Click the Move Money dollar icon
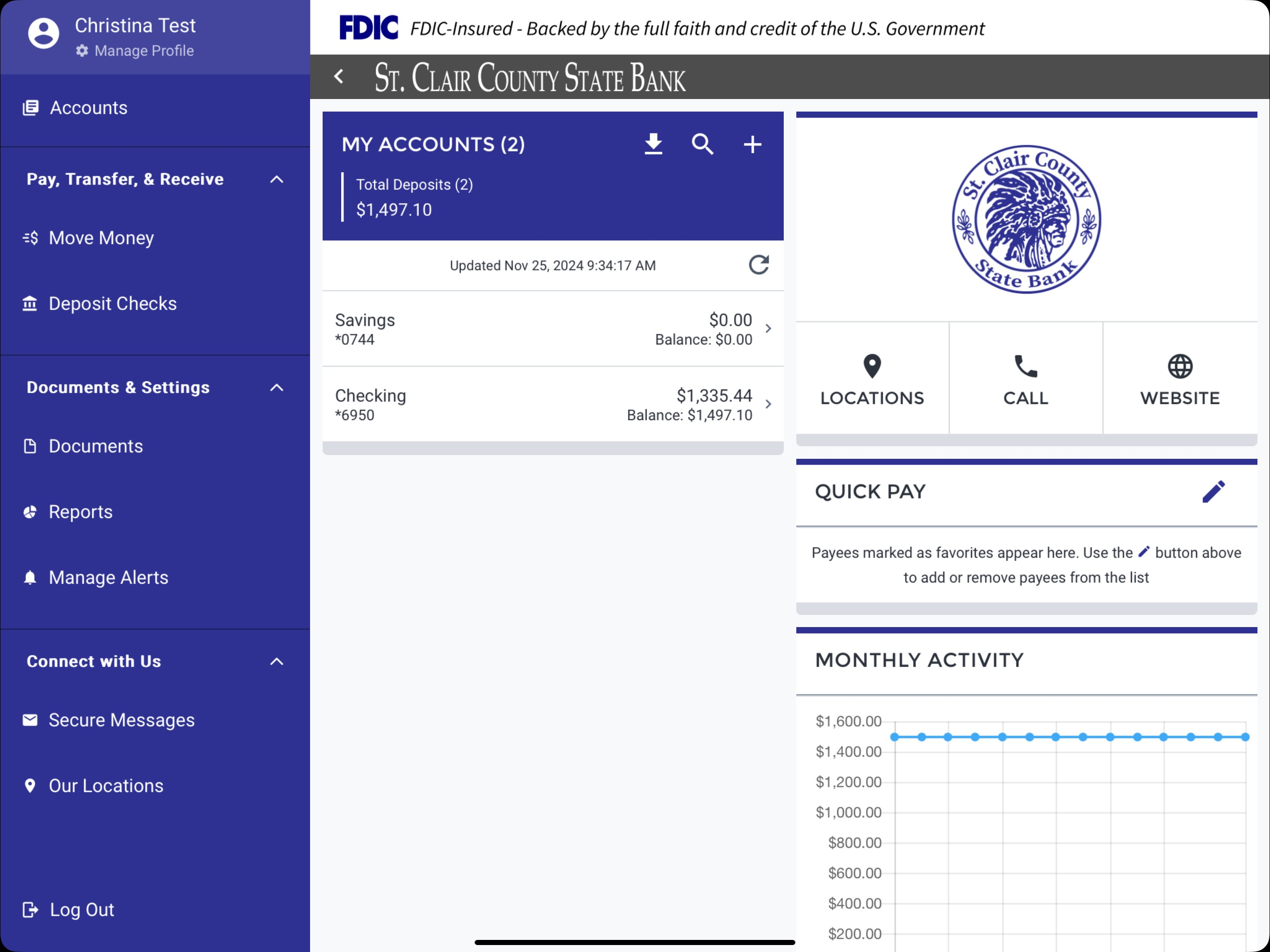 click(30, 238)
